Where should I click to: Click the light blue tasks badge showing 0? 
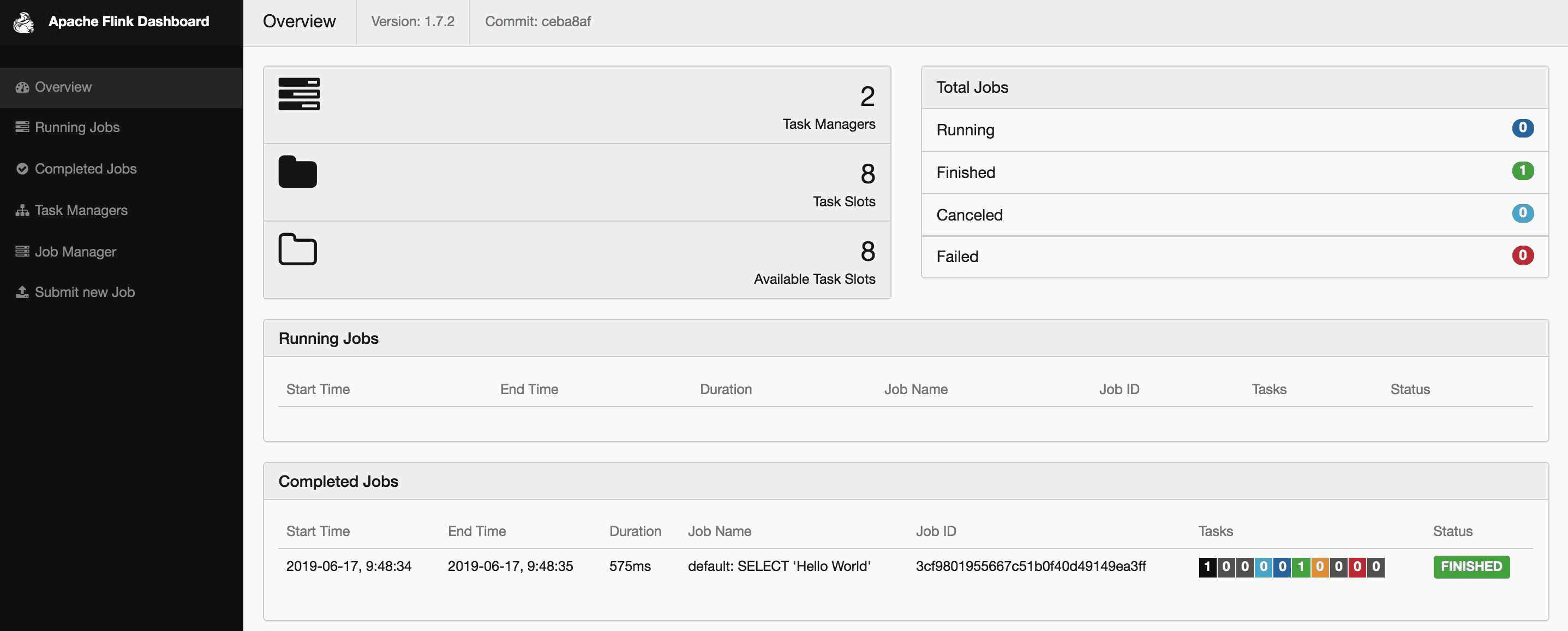1264,567
